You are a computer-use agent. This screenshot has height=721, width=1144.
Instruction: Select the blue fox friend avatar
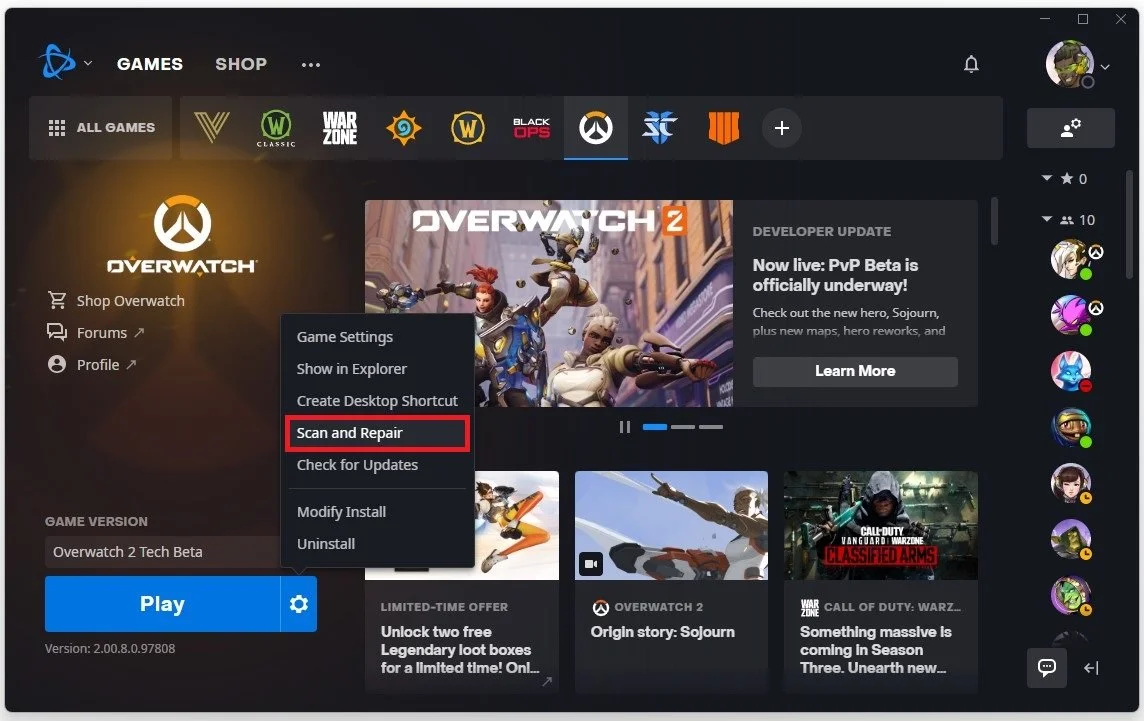(1070, 371)
